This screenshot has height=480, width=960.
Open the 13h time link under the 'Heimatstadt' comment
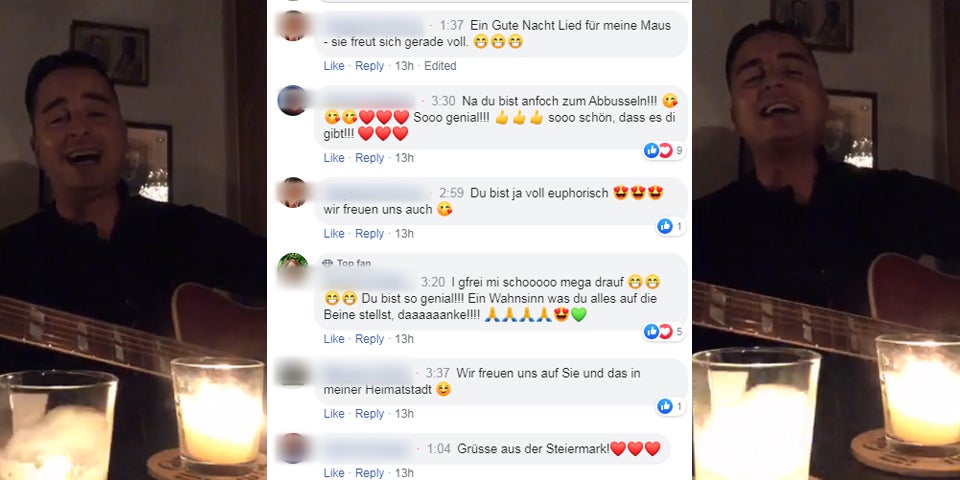pos(404,414)
